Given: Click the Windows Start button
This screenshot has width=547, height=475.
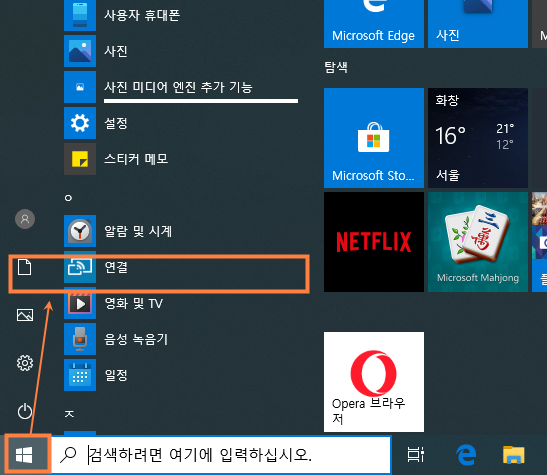Looking at the screenshot, I should pyautogui.click(x=24, y=455).
